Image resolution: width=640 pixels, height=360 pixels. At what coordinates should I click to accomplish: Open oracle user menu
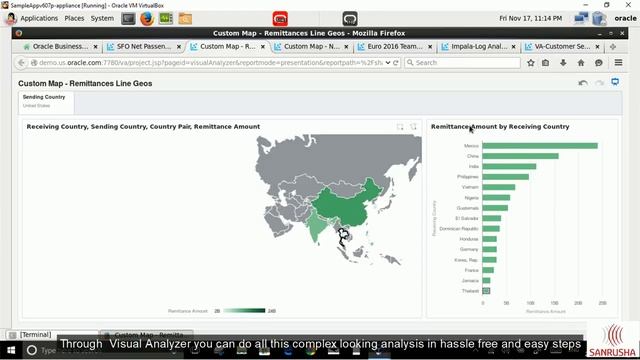pos(625,18)
